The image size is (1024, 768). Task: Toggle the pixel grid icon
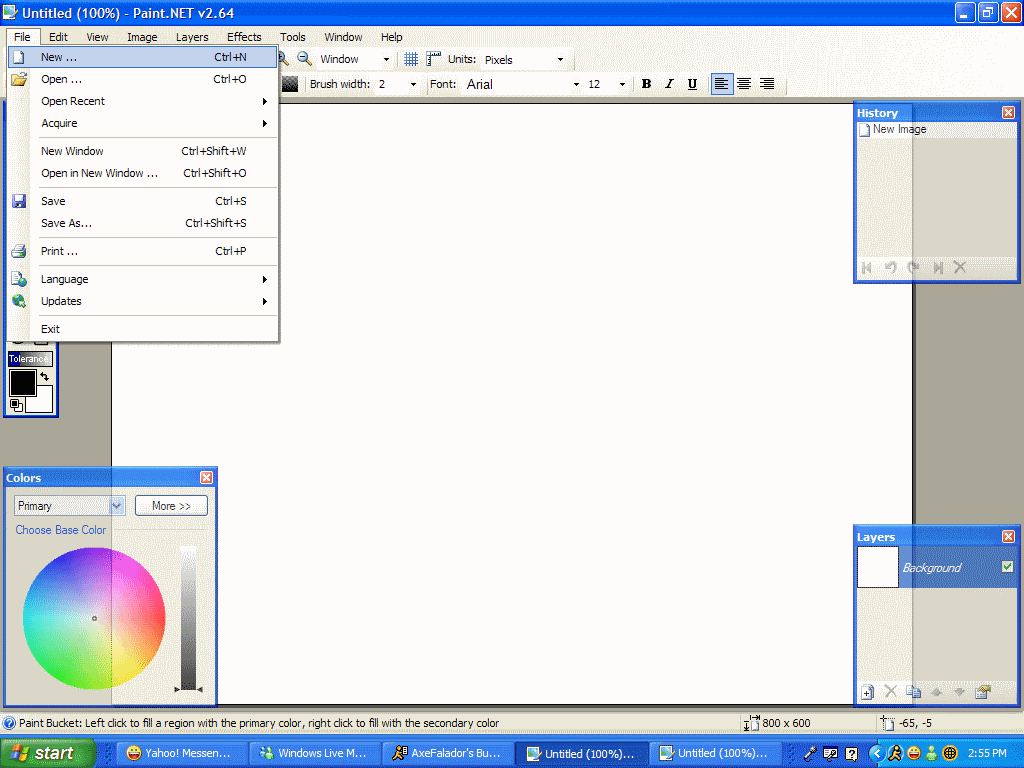pos(411,59)
